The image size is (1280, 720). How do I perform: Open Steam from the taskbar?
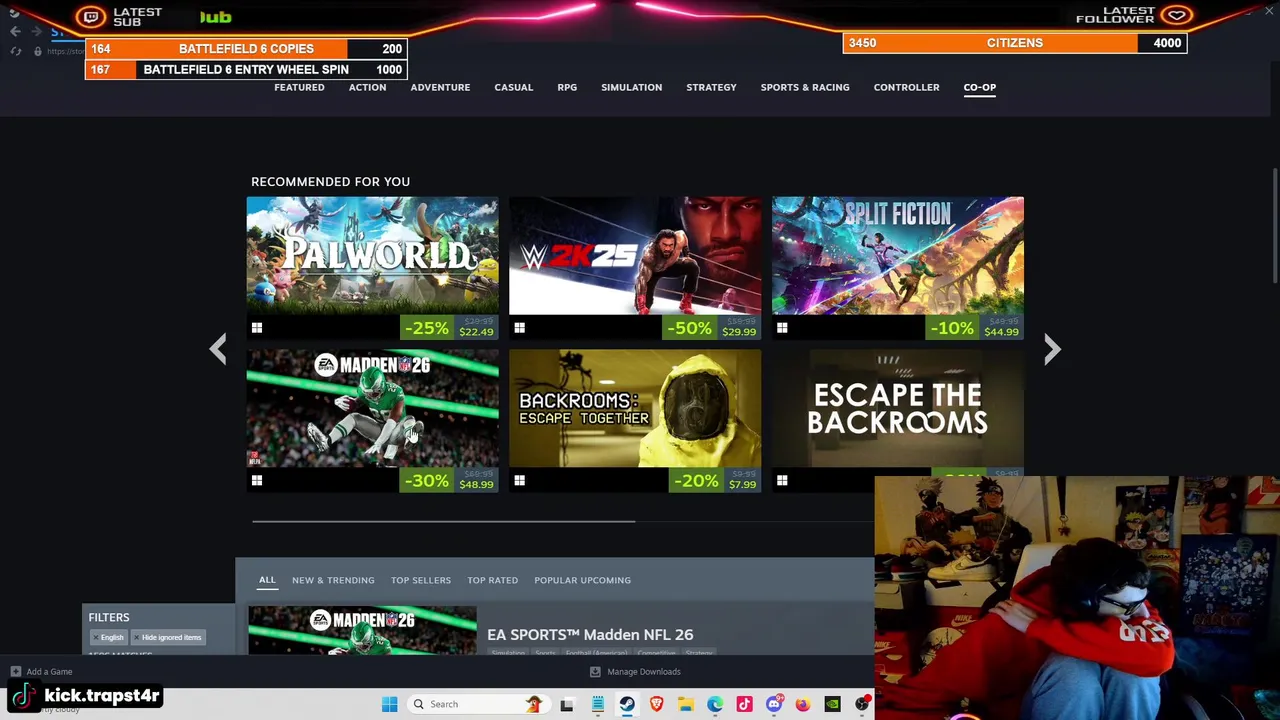(627, 704)
